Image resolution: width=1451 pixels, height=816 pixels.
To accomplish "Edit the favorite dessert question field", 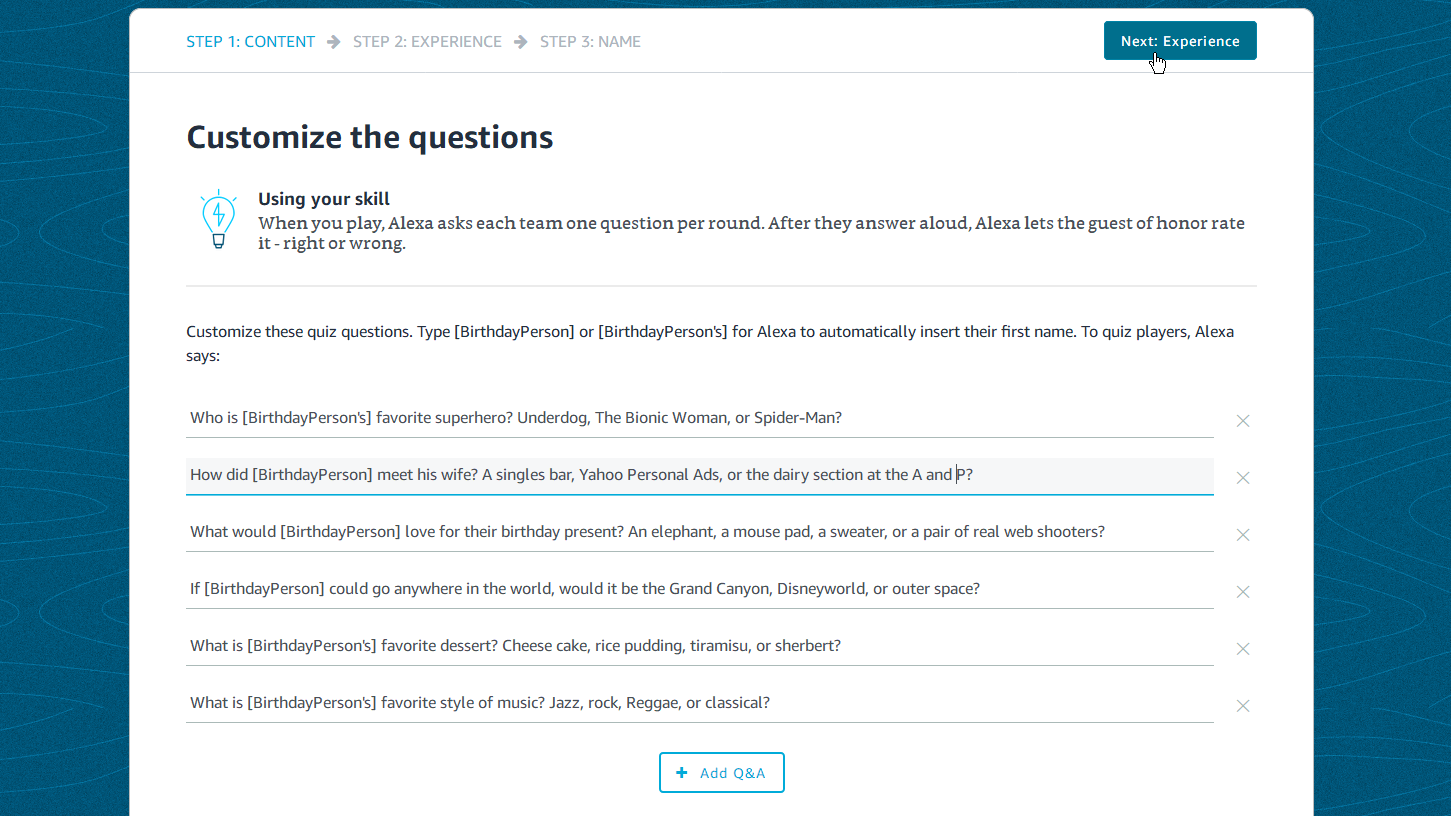I will (700, 646).
